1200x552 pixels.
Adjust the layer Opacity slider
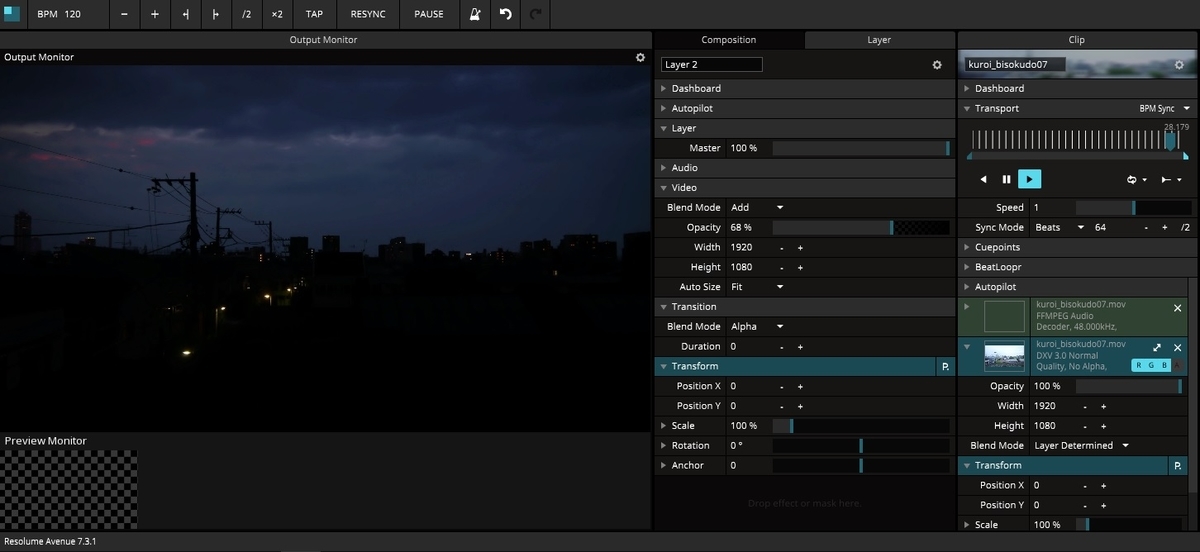(861, 228)
